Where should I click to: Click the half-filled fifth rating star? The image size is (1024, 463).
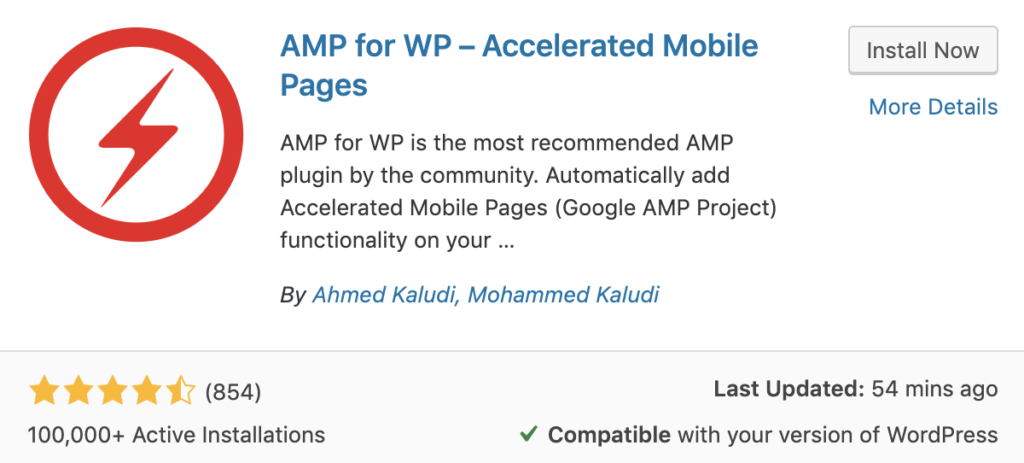(180, 391)
